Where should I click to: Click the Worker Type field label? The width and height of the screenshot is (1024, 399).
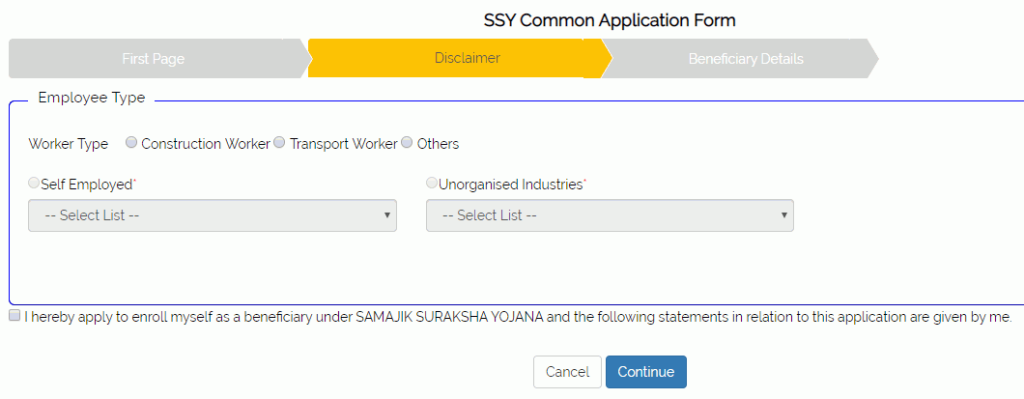pos(69,144)
